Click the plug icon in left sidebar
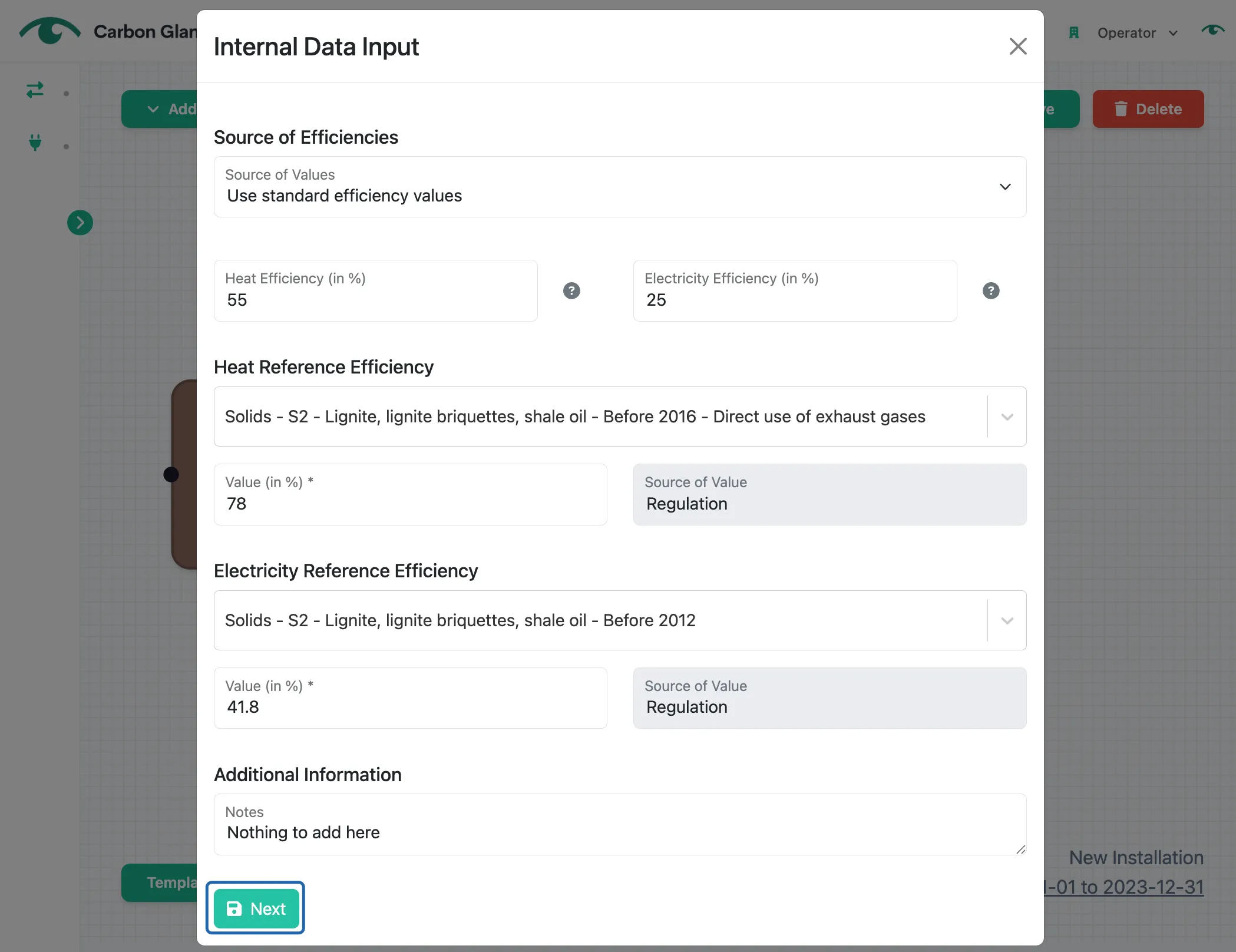Viewport: 1236px width, 952px height. click(x=35, y=142)
